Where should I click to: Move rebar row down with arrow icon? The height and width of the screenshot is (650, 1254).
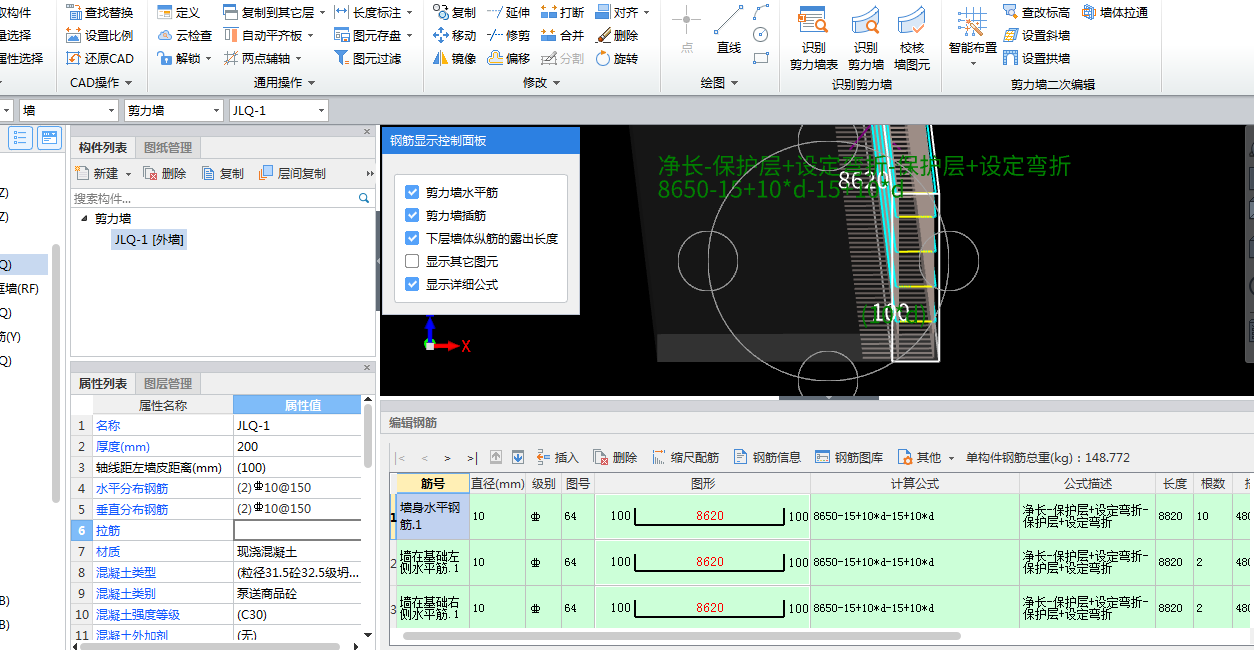(517, 457)
